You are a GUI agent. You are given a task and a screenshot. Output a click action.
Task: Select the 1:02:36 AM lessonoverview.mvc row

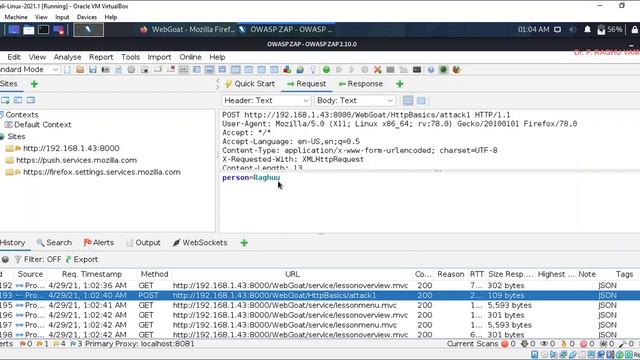coord(320,286)
